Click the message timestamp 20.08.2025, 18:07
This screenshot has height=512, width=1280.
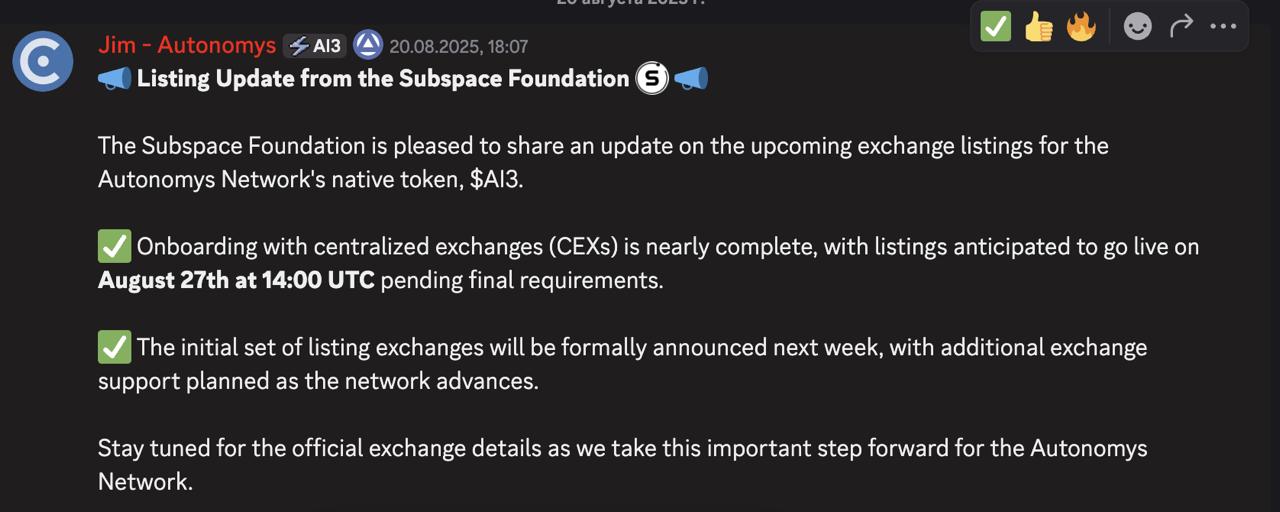tap(458, 46)
